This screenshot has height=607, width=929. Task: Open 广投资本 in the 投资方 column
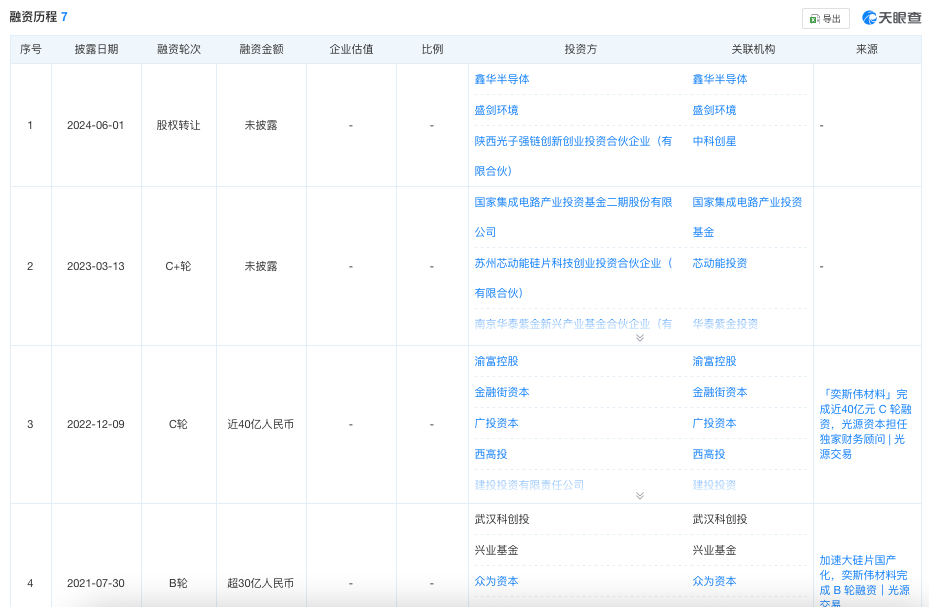pyautogui.click(x=496, y=423)
